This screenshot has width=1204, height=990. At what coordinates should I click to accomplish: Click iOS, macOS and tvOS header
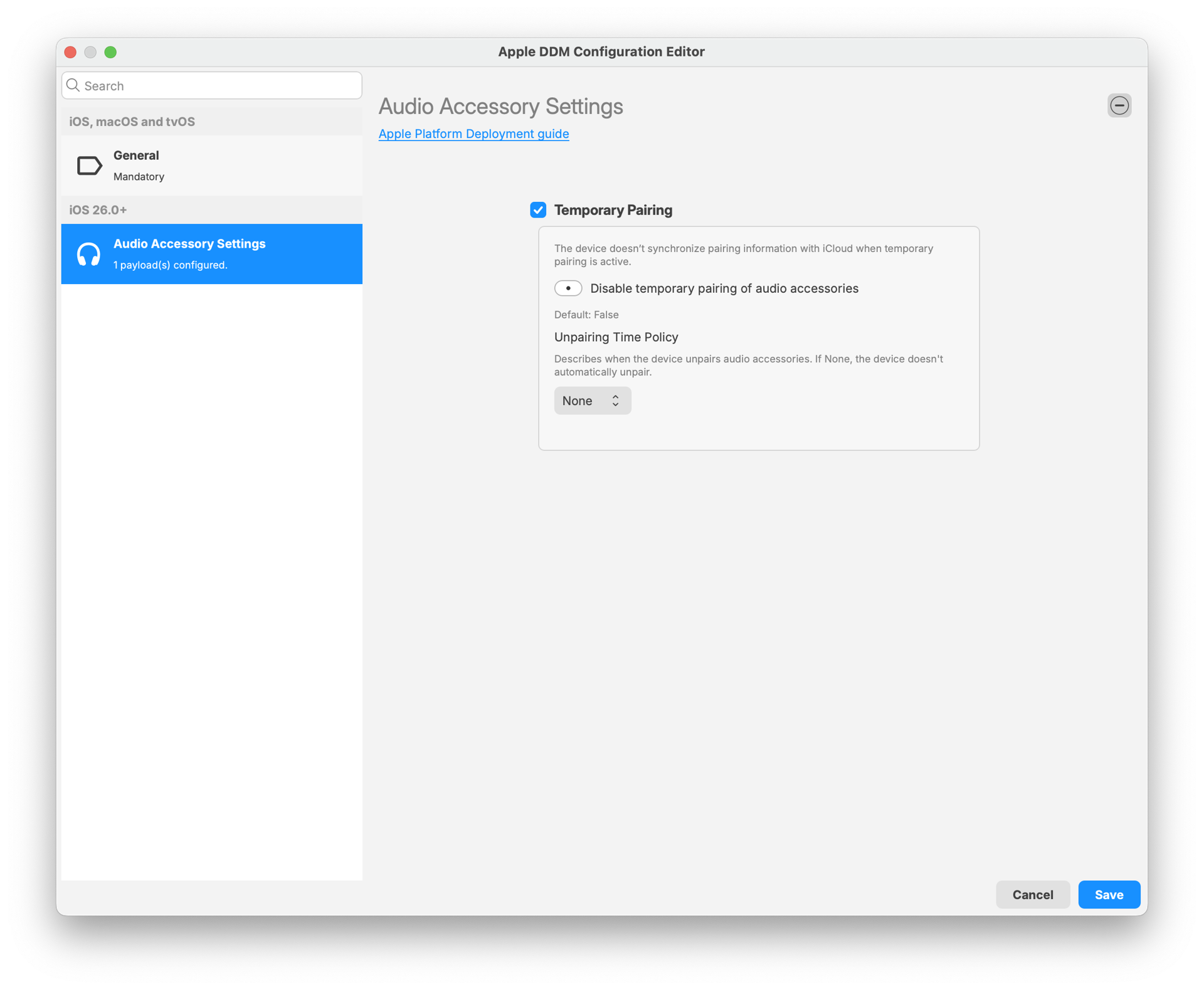[132, 122]
